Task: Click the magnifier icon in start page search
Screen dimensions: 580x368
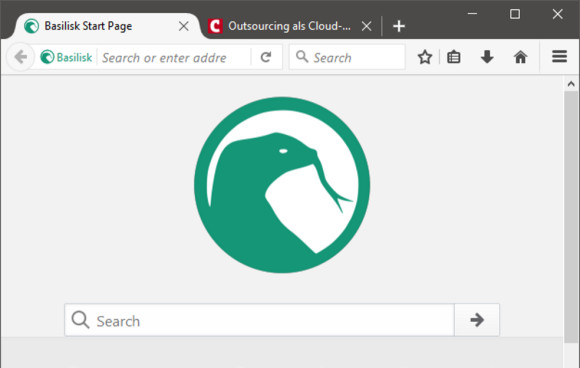Action: [x=80, y=320]
